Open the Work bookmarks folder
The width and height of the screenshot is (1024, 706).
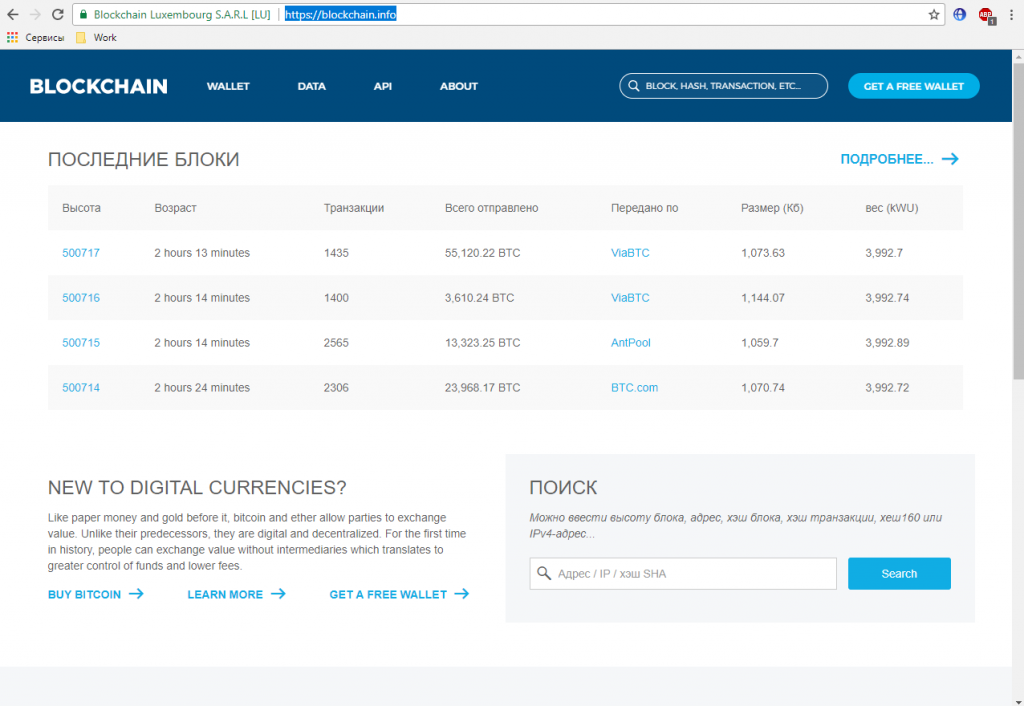(x=96, y=38)
